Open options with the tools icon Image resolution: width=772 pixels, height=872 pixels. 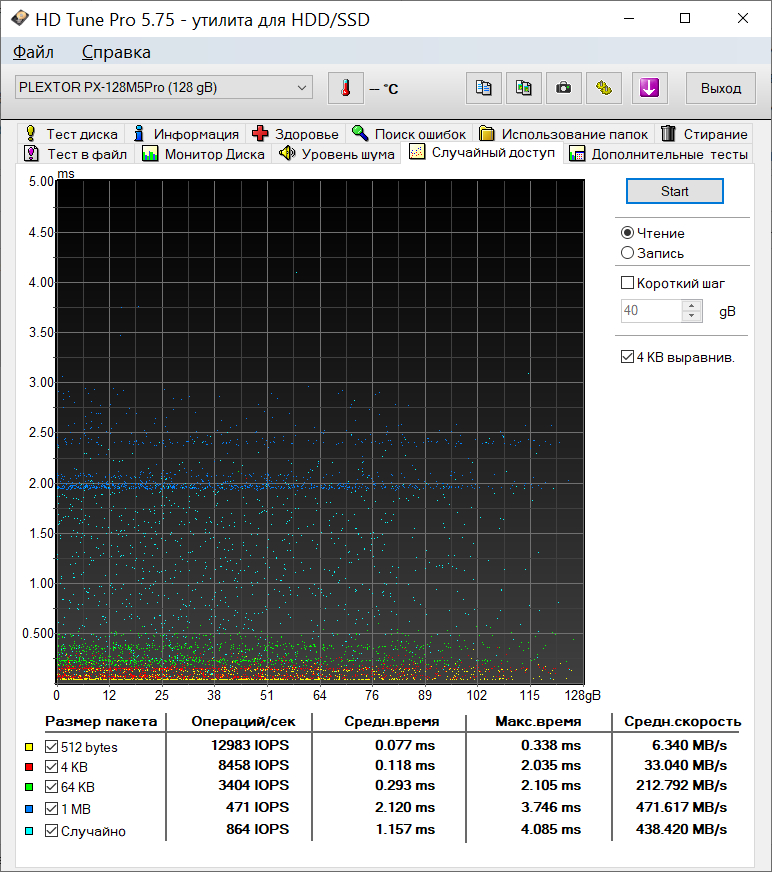(x=604, y=88)
